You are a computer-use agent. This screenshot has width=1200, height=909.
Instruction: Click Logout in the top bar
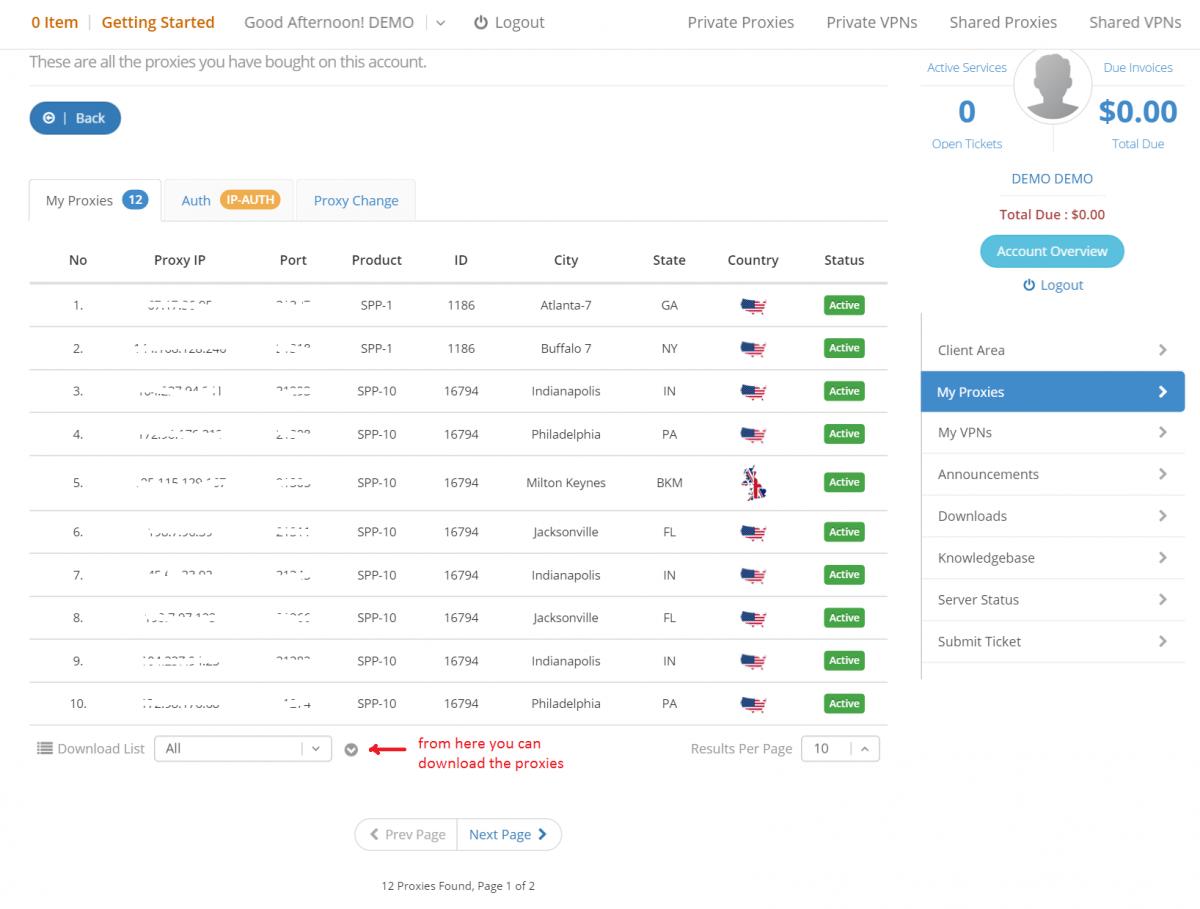(x=509, y=22)
